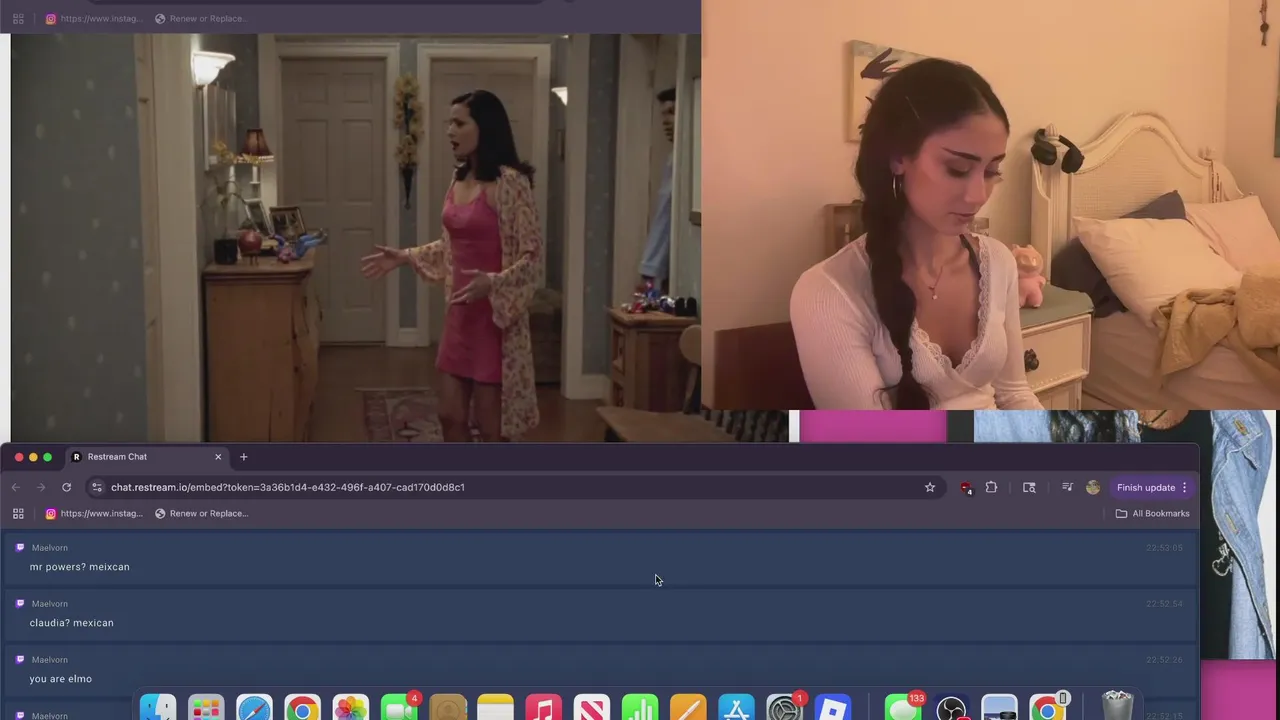Click the Twitch icon beside 'mr powers? meixcan'

click(x=20, y=548)
